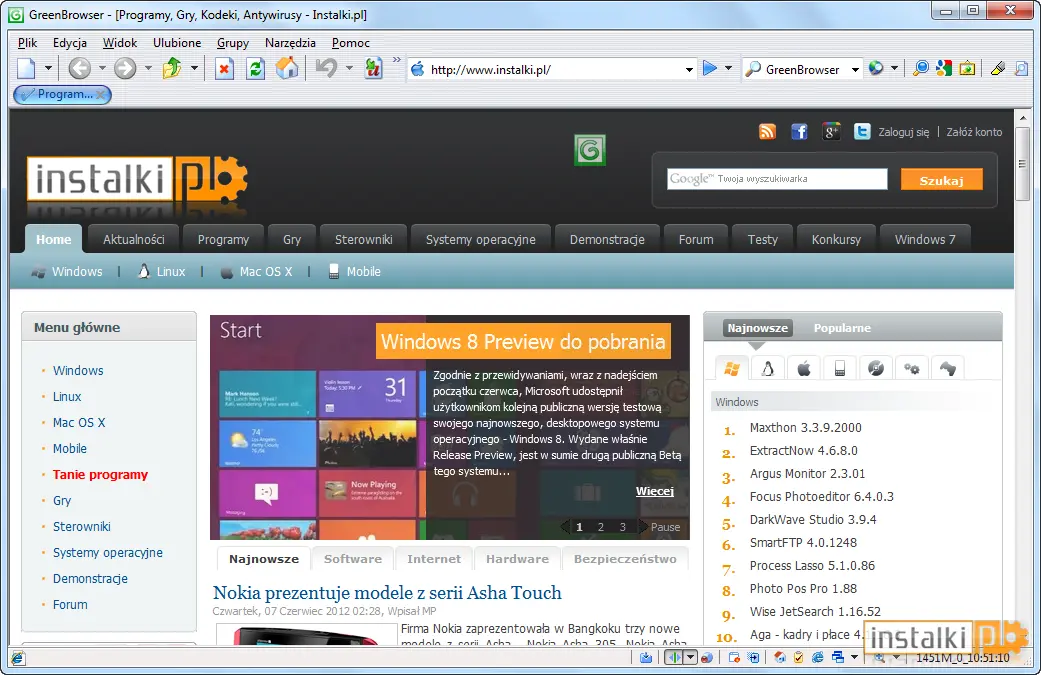1041x675 pixels.
Task: Click the globe search icon next to search box
Action: (x=876, y=68)
